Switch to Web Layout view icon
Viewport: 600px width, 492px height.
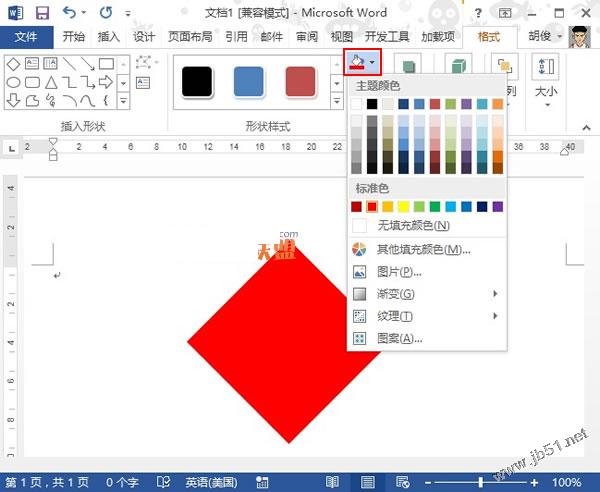coord(403,482)
